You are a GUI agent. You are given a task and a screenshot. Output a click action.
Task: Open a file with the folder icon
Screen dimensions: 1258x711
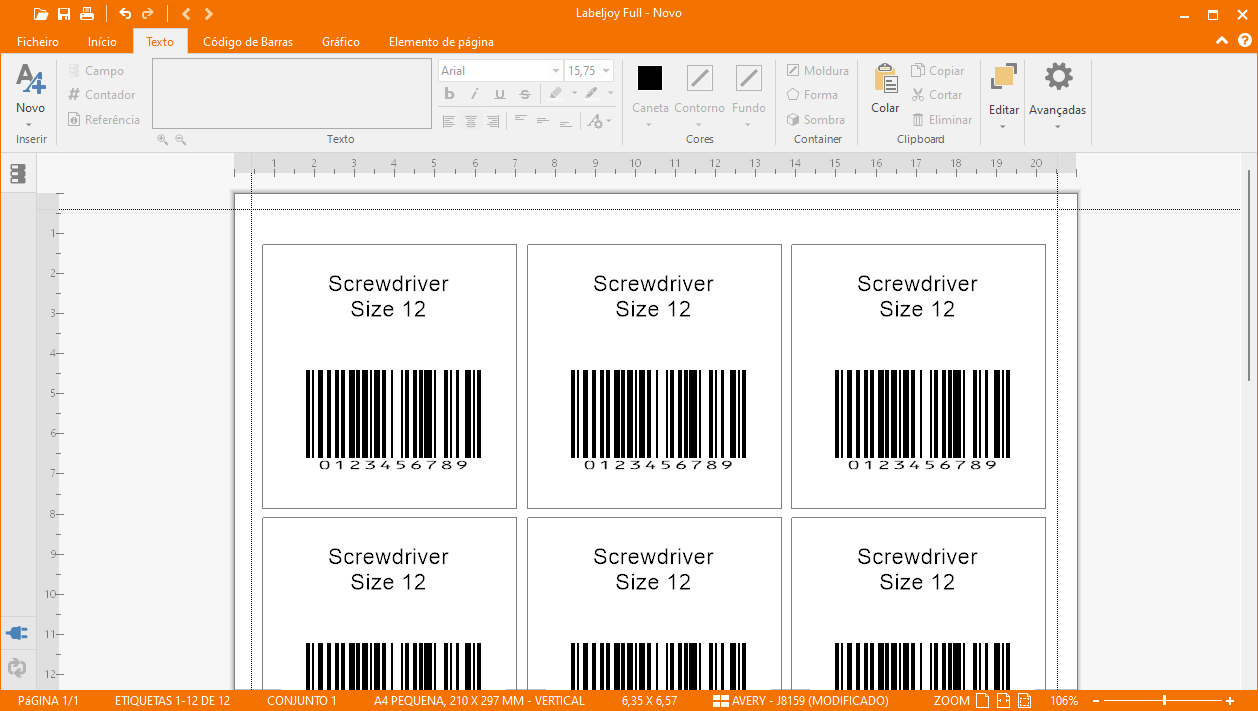point(40,14)
